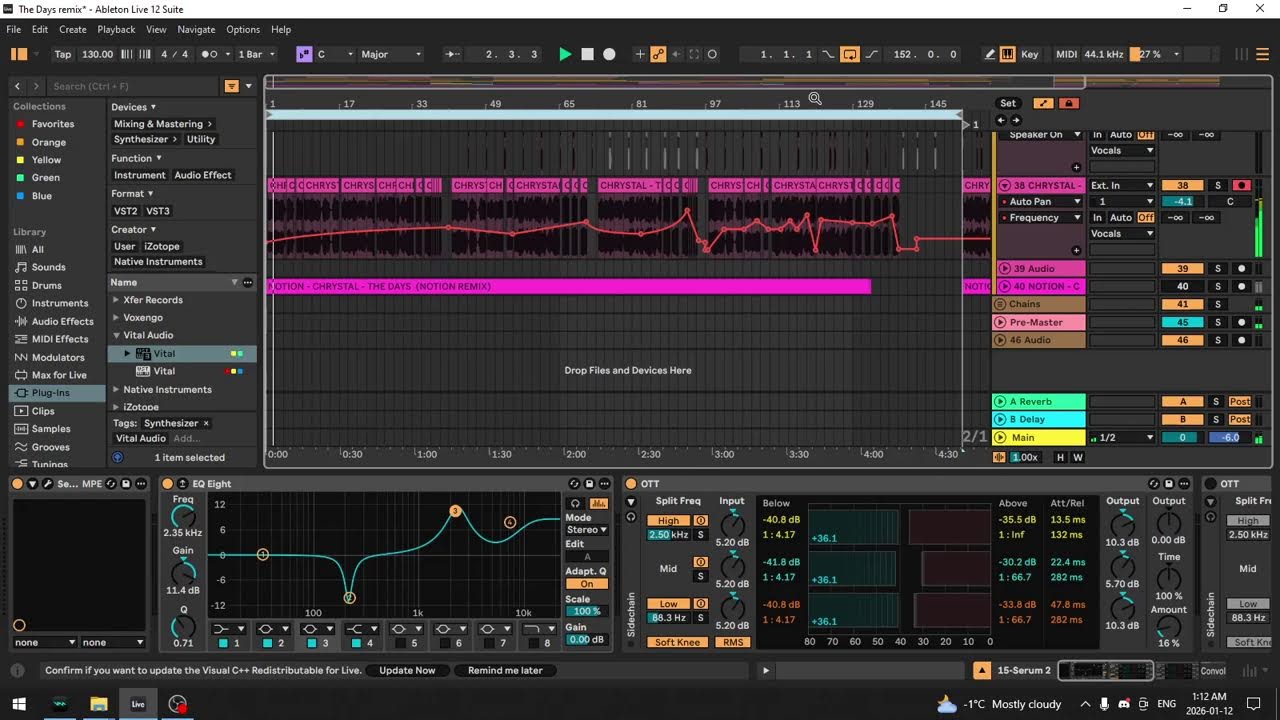Expand the Voxengo folder
The height and width of the screenshot is (720, 1280).
116,318
